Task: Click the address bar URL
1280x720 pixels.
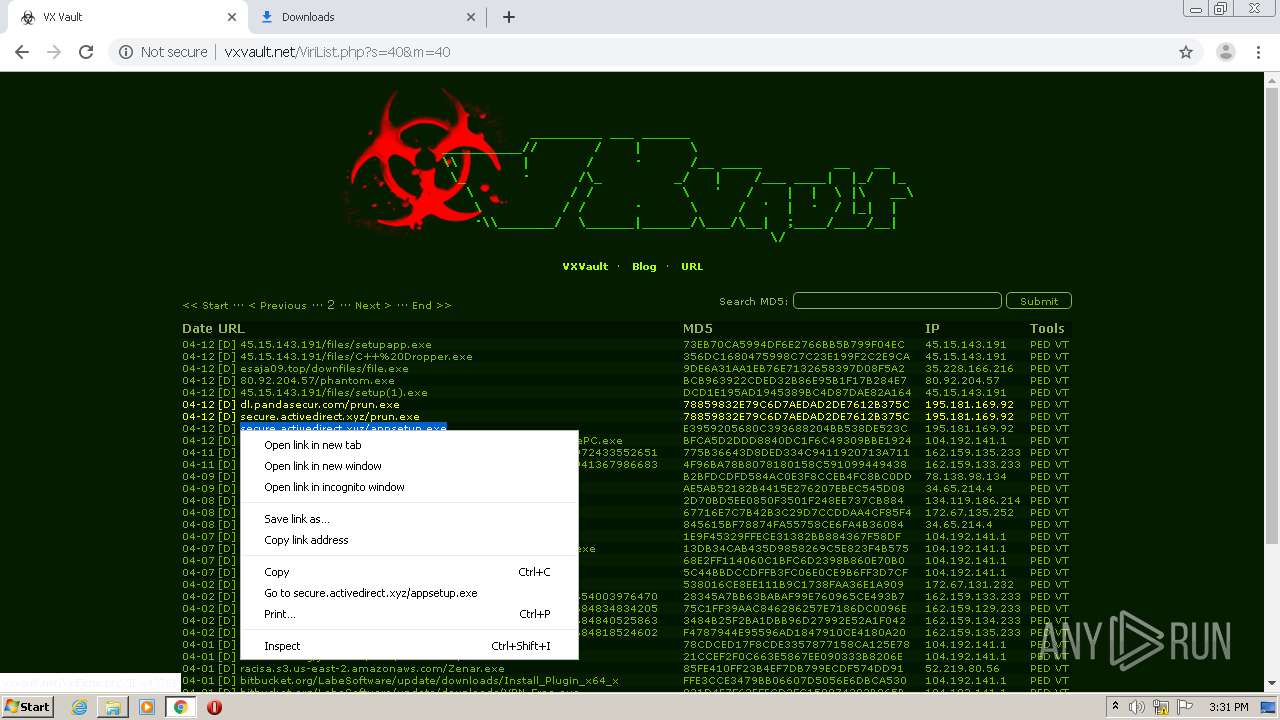Action: 337,52
